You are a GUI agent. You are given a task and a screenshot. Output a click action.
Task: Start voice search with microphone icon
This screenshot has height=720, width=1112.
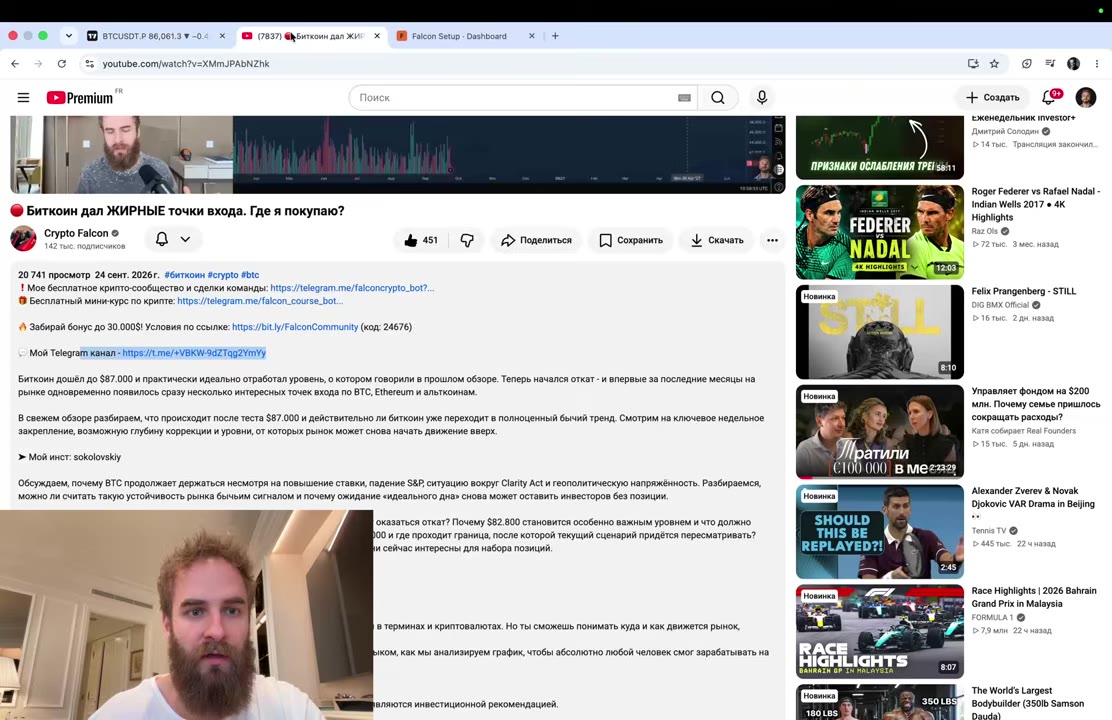click(762, 97)
